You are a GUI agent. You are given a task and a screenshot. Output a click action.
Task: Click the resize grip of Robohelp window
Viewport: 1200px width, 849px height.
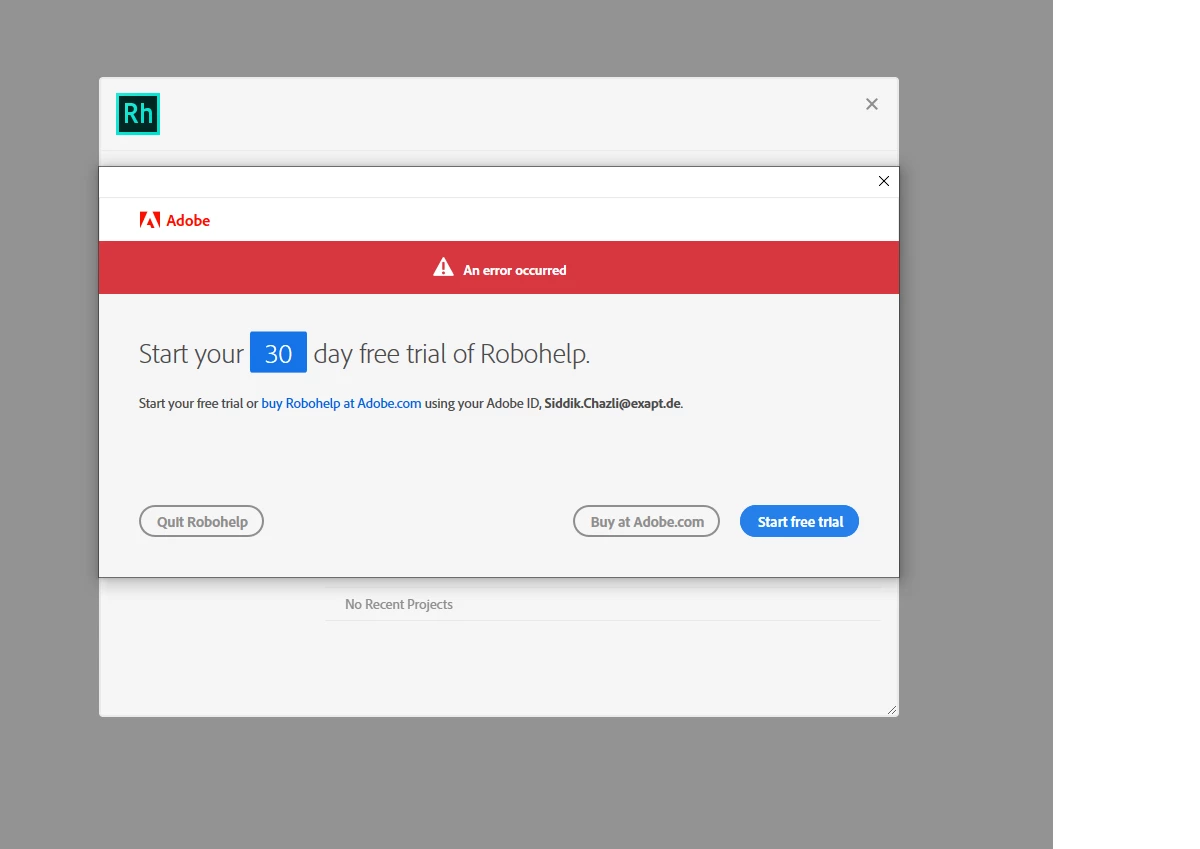point(891,709)
